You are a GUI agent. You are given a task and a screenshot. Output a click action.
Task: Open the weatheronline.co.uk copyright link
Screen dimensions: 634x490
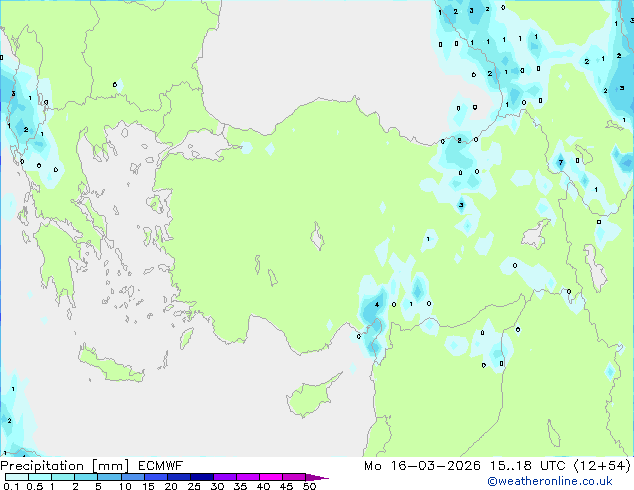[549, 481]
